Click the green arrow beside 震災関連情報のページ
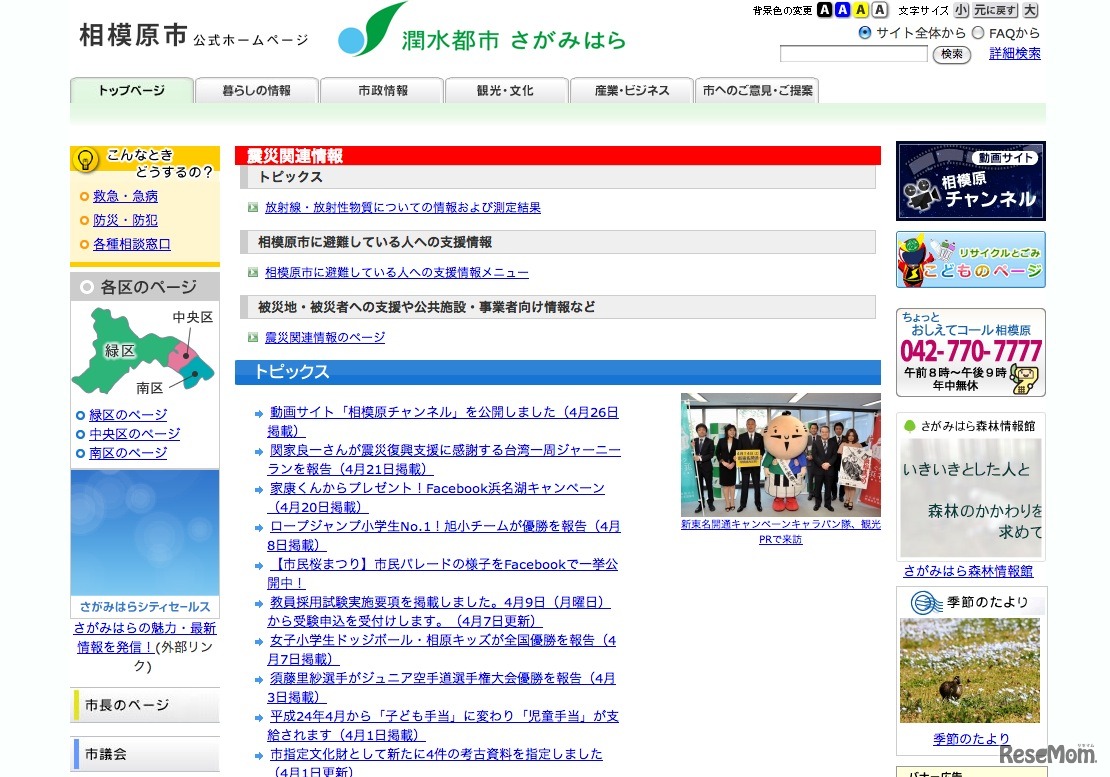1110x777 pixels. click(x=252, y=337)
